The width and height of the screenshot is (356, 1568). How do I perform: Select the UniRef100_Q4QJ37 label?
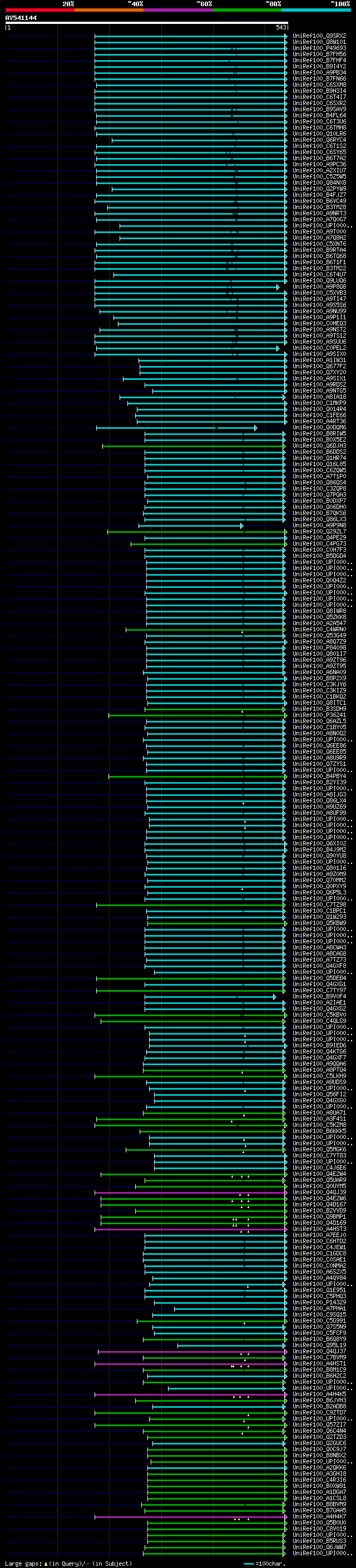click(319, 1352)
